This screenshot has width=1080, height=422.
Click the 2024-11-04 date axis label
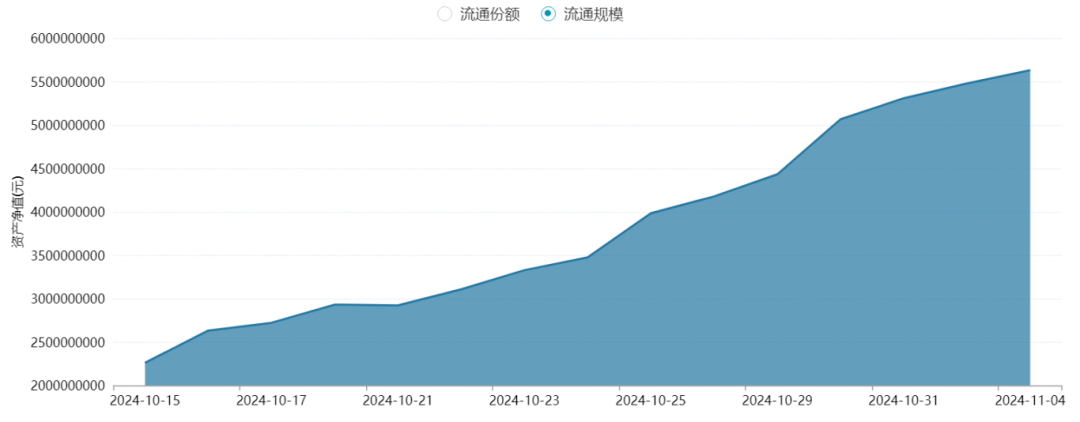(1030, 400)
